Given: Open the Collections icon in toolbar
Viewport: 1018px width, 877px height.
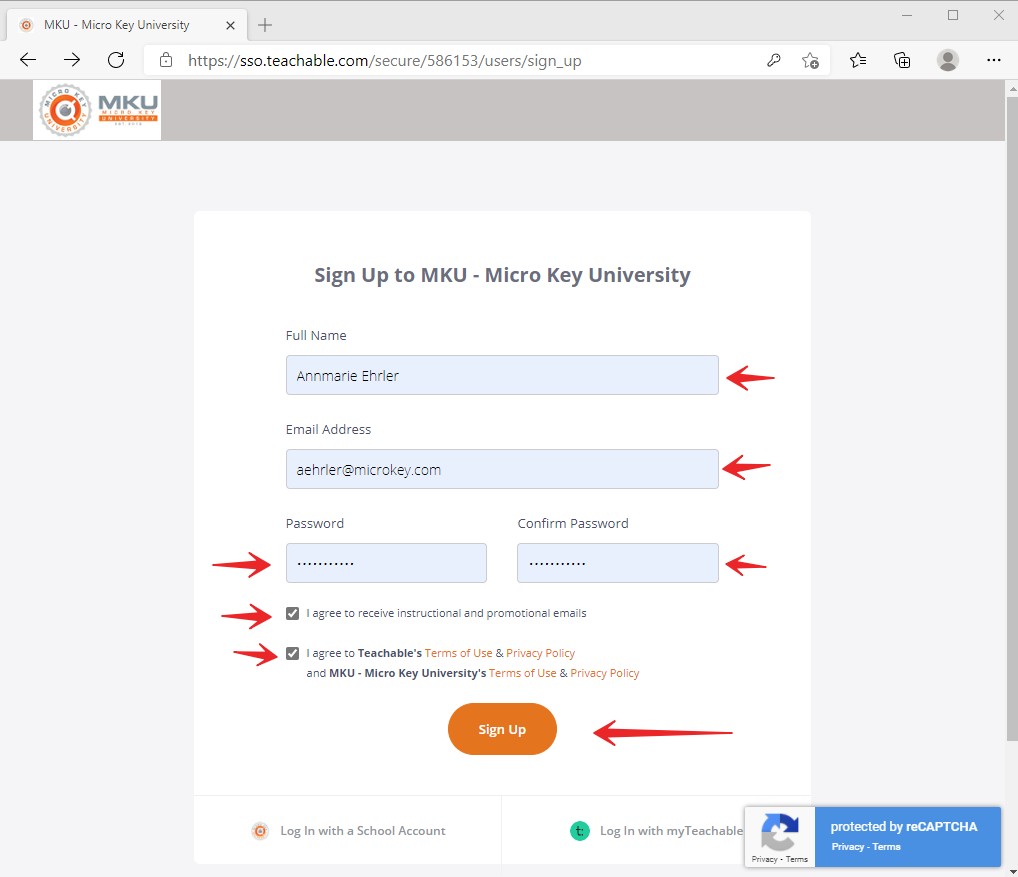Looking at the screenshot, I should click(902, 60).
